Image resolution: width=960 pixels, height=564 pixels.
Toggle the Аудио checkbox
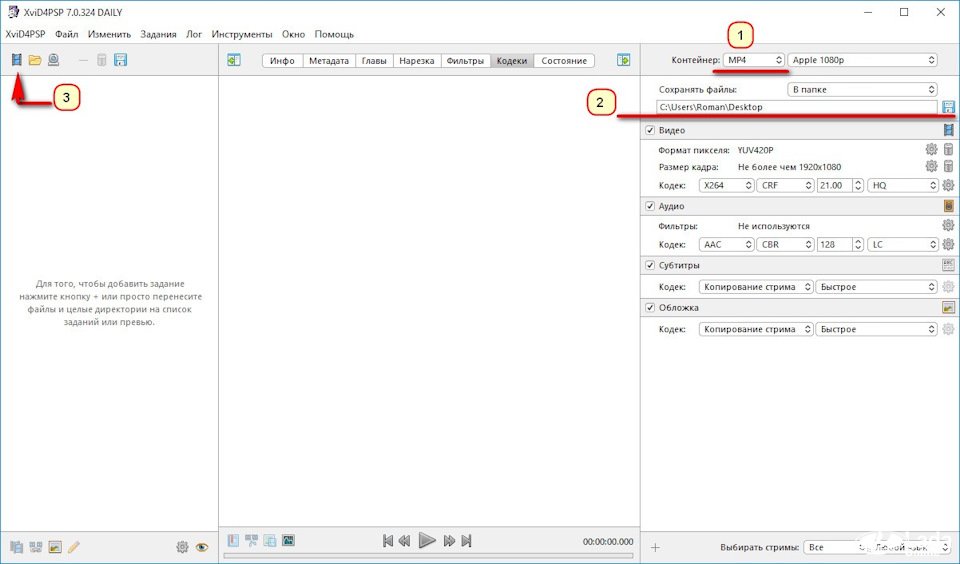tap(650, 206)
